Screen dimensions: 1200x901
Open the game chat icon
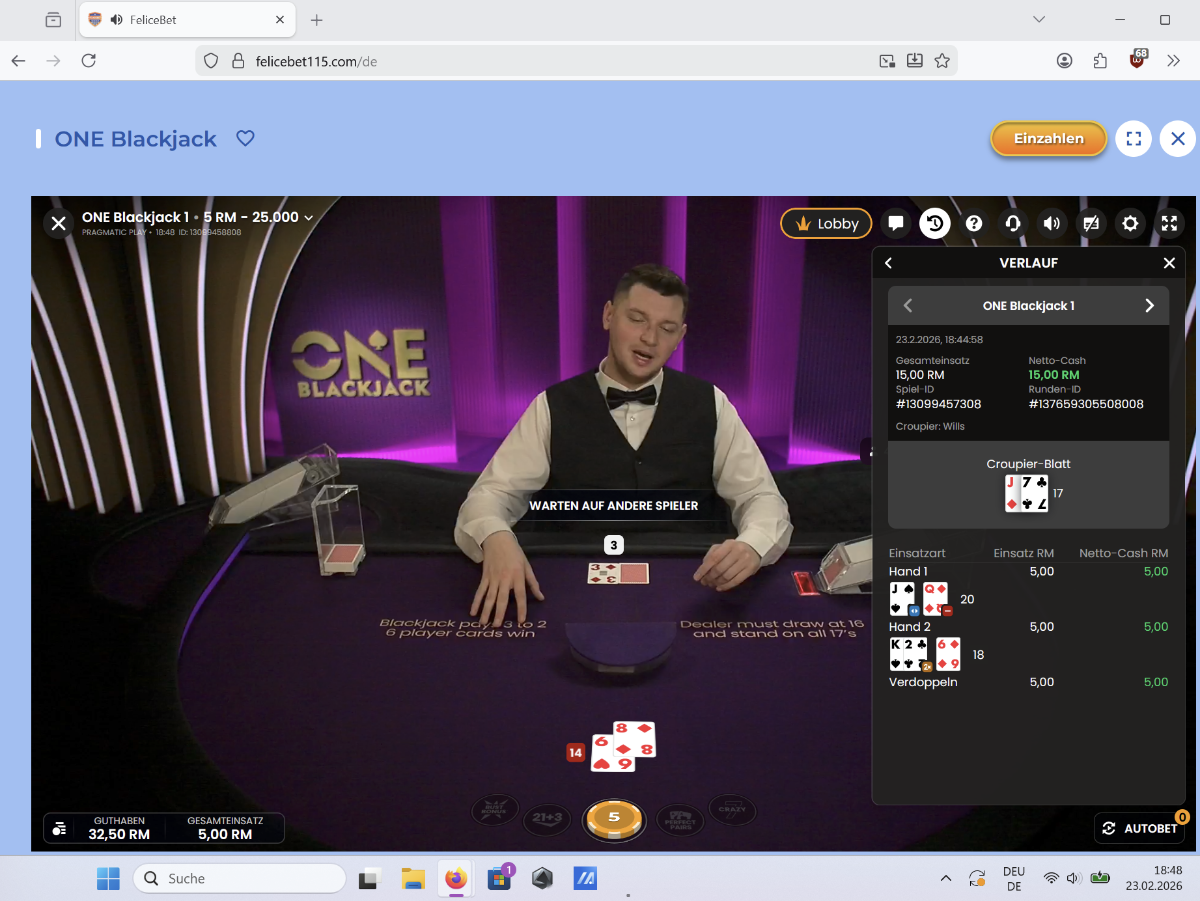896,224
